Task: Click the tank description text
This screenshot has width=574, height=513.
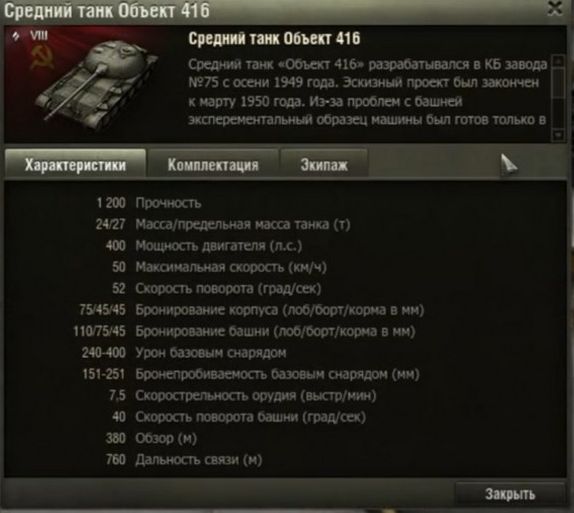Action: click(368, 92)
